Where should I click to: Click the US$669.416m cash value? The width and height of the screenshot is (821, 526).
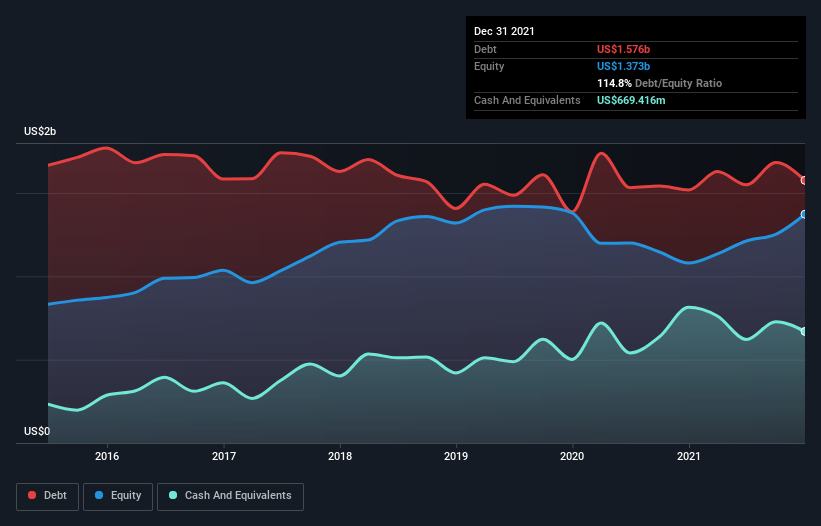[631, 100]
